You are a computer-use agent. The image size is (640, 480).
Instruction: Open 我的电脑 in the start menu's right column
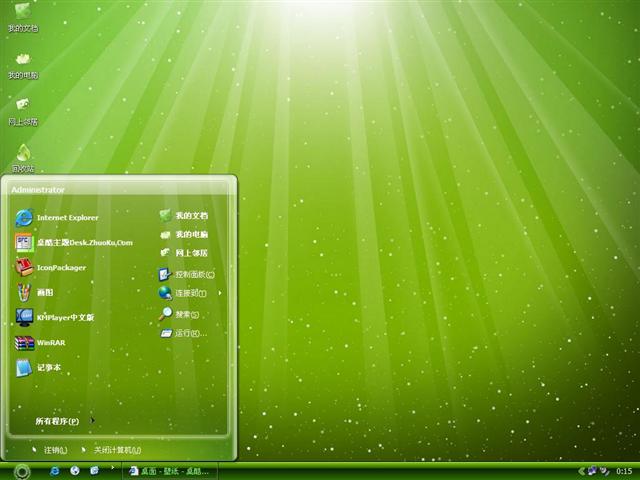(x=184, y=234)
